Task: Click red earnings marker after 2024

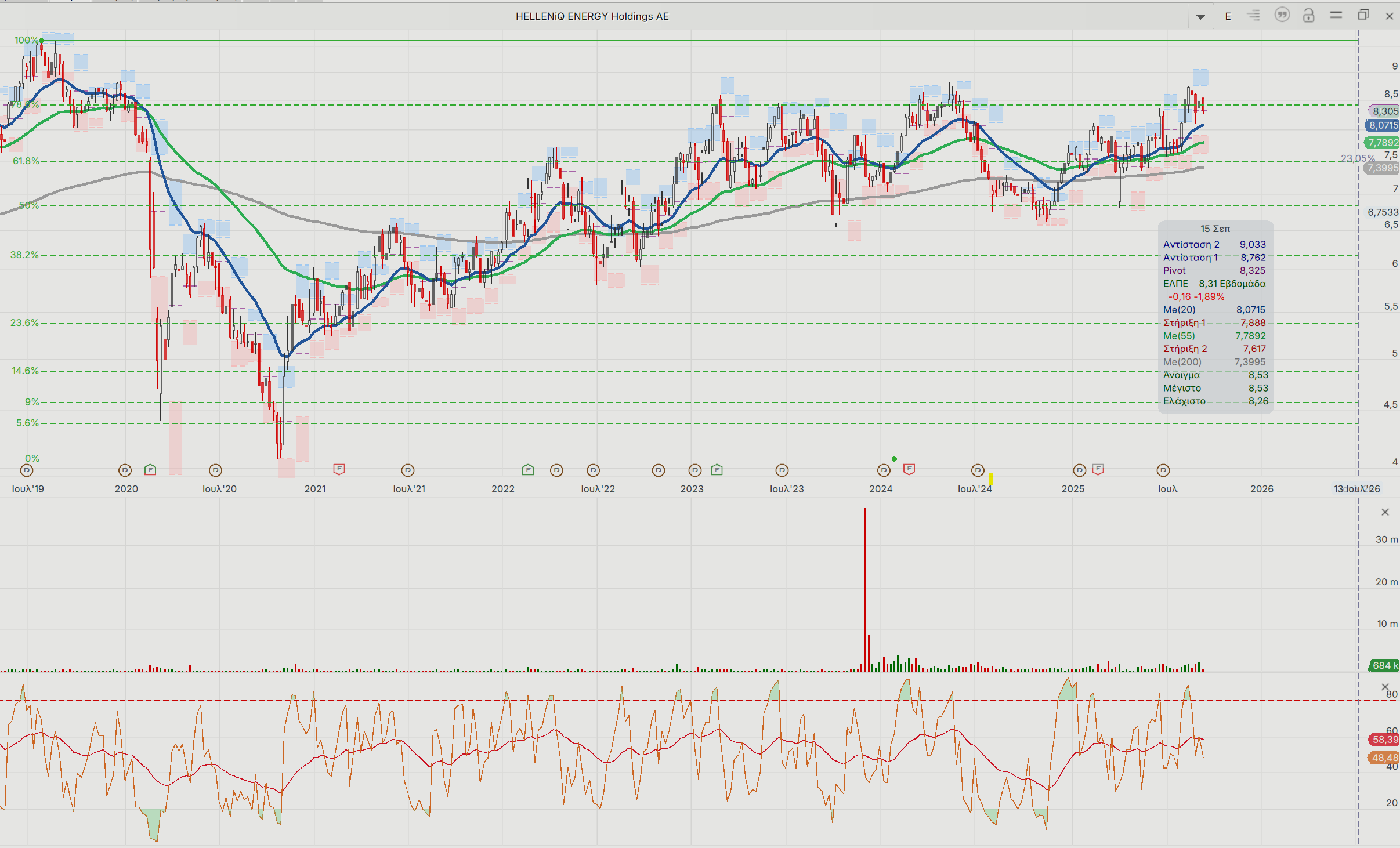Action: pyautogui.click(x=909, y=469)
